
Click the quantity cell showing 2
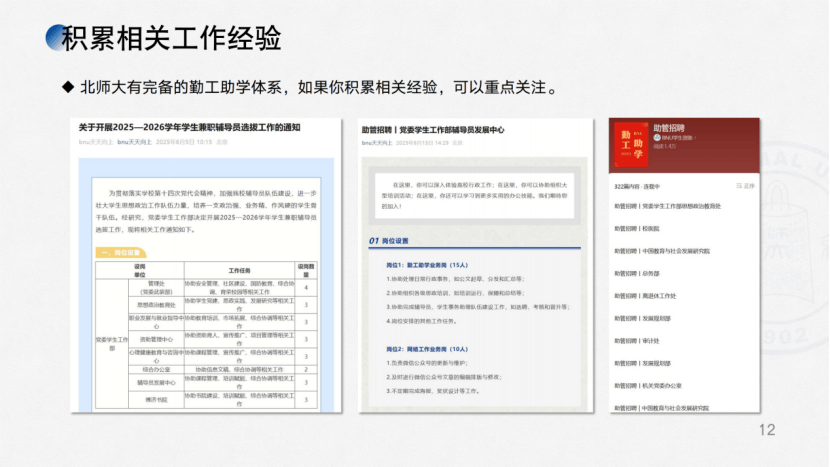(x=306, y=369)
